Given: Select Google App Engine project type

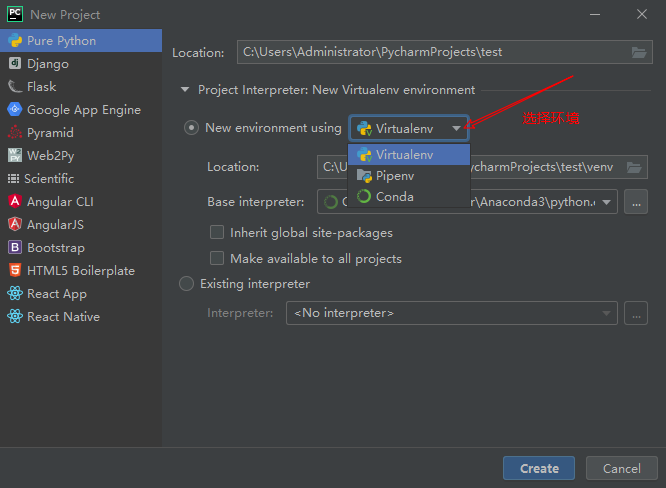Looking at the screenshot, I should pos(81,110).
